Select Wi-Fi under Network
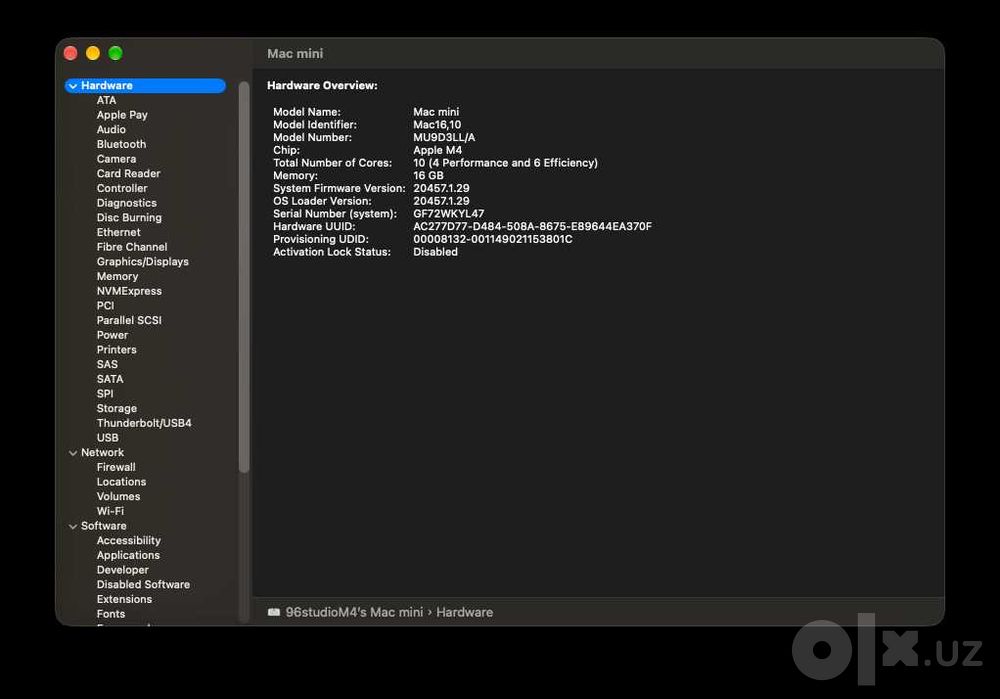This screenshot has height=699, width=1000. click(110, 511)
